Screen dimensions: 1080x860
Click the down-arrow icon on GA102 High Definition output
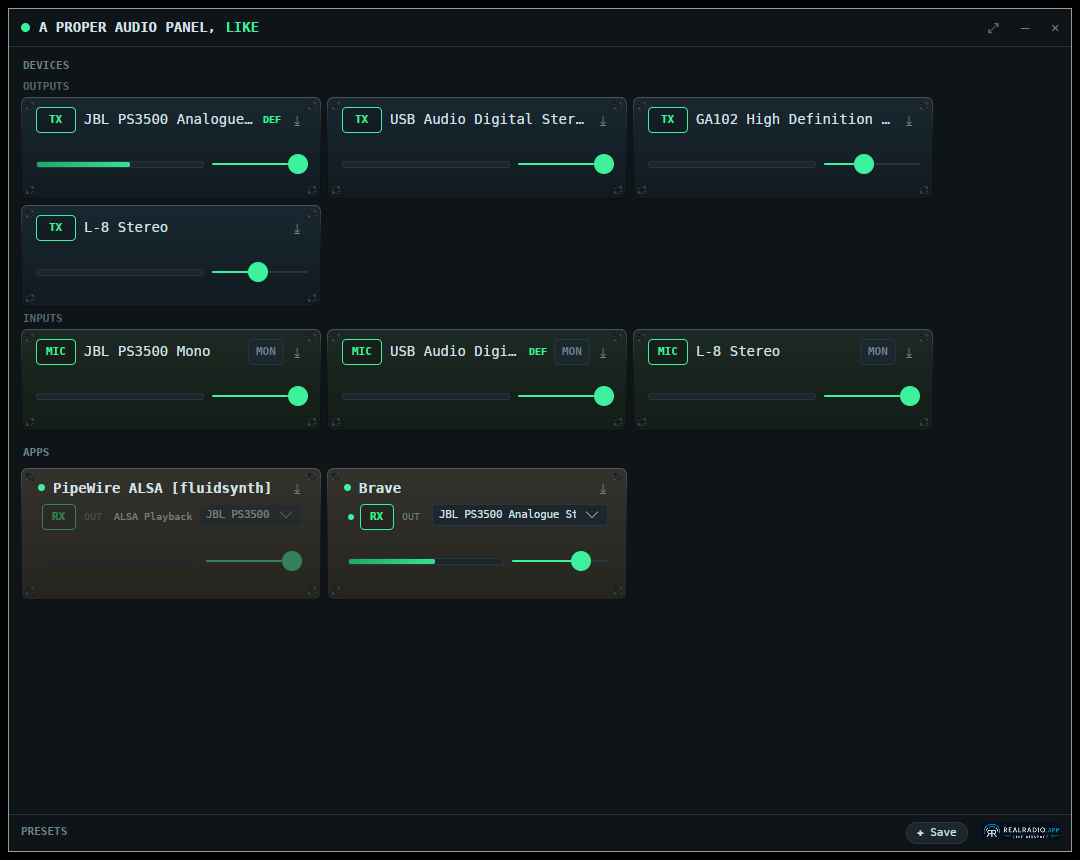(908, 120)
